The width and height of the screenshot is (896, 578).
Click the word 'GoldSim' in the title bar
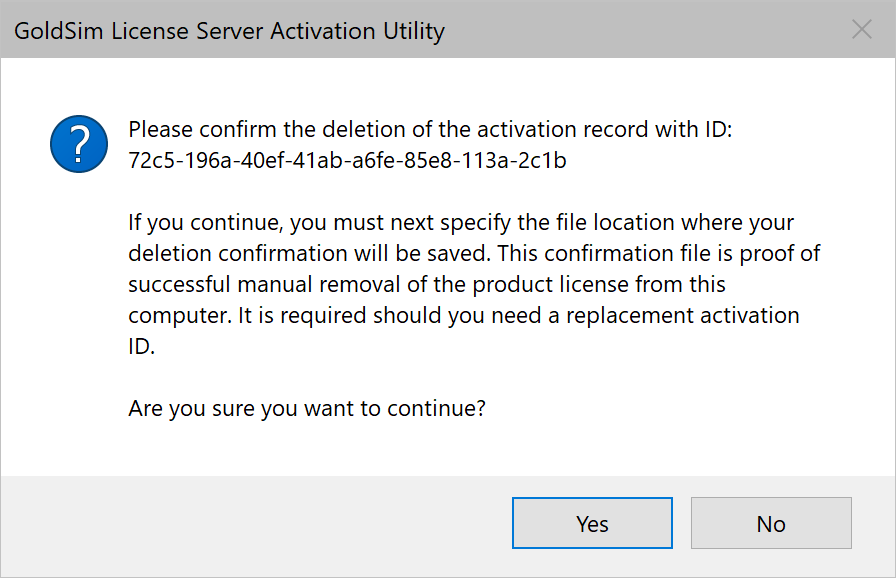coord(58,31)
